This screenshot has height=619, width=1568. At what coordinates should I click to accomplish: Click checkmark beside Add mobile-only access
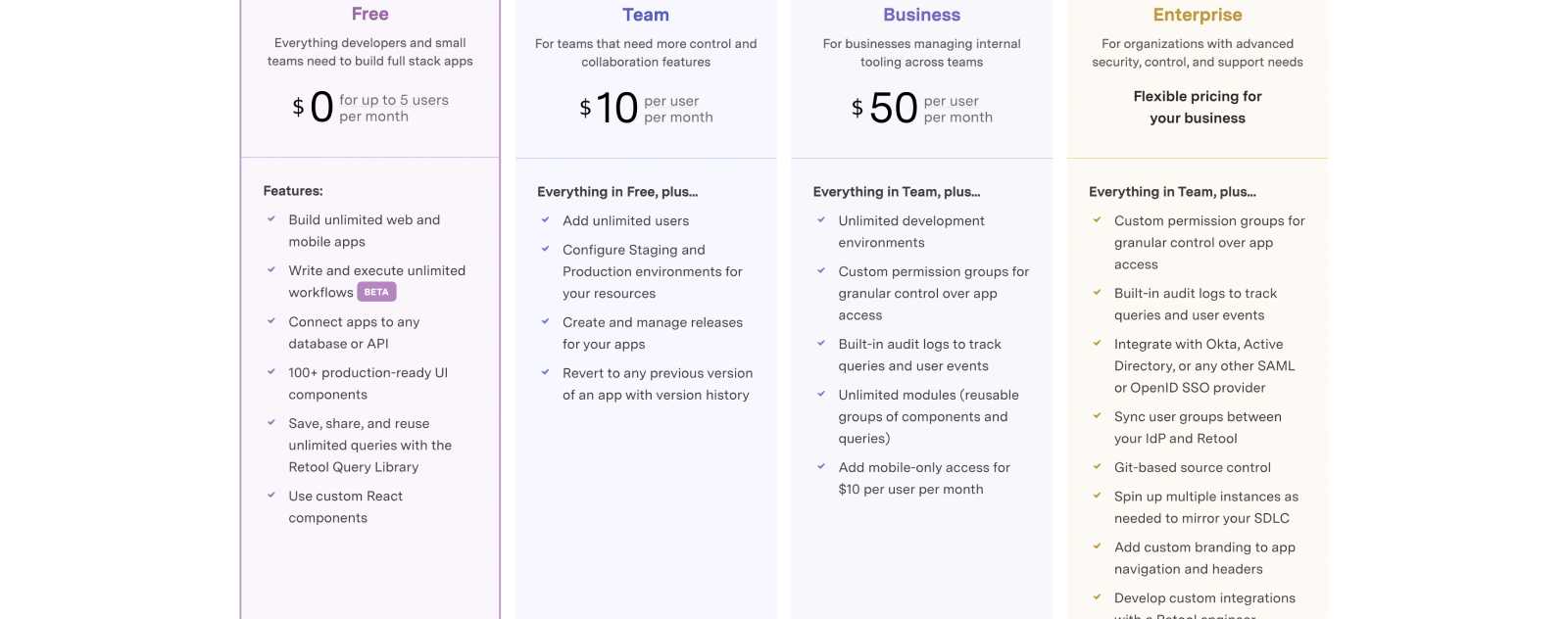(x=821, y=467)
